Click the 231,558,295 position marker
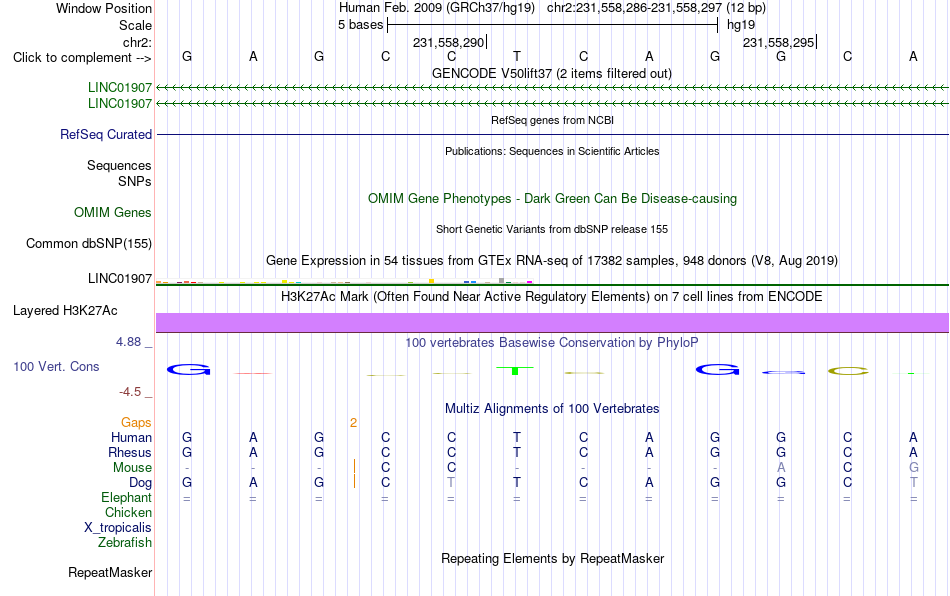 (779, 42)
